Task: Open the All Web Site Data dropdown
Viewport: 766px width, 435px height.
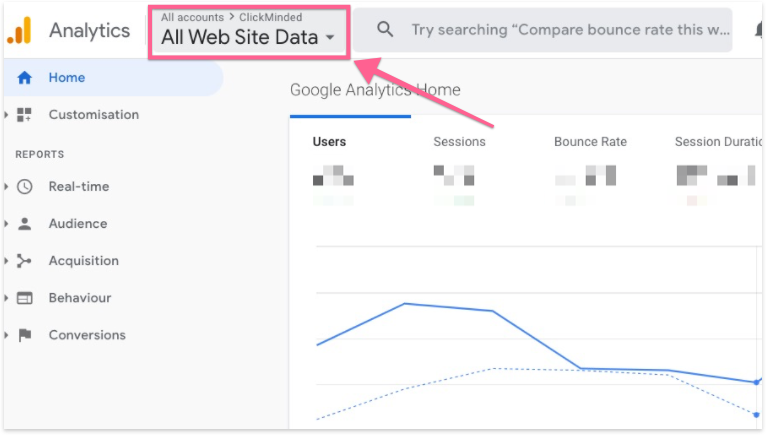Action: pyautogui.click(x=248, y=38)
